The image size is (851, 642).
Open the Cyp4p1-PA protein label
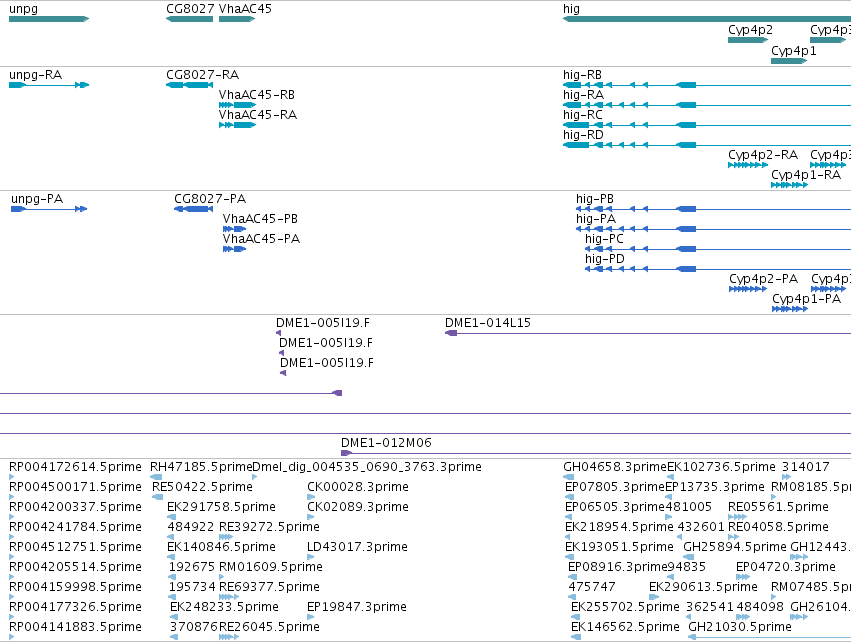pos(806,300)
